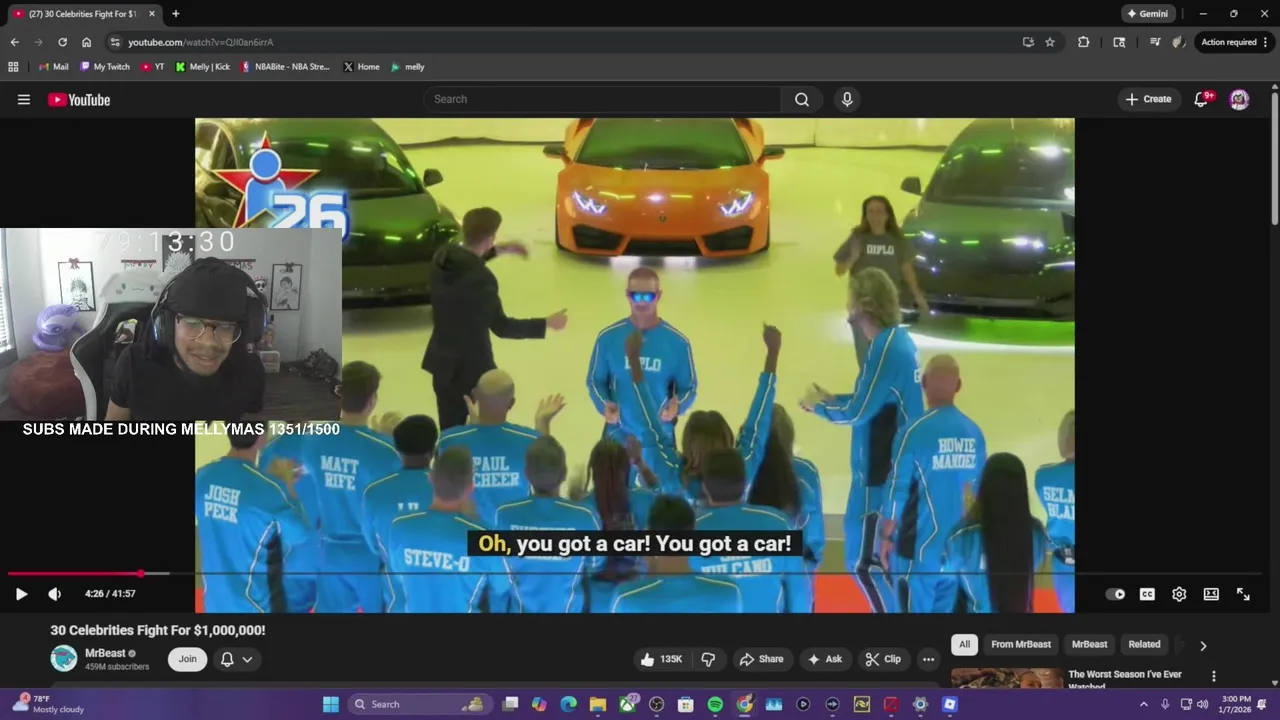Open the Ask button
1280x720 pixels.
click(825, 659)
